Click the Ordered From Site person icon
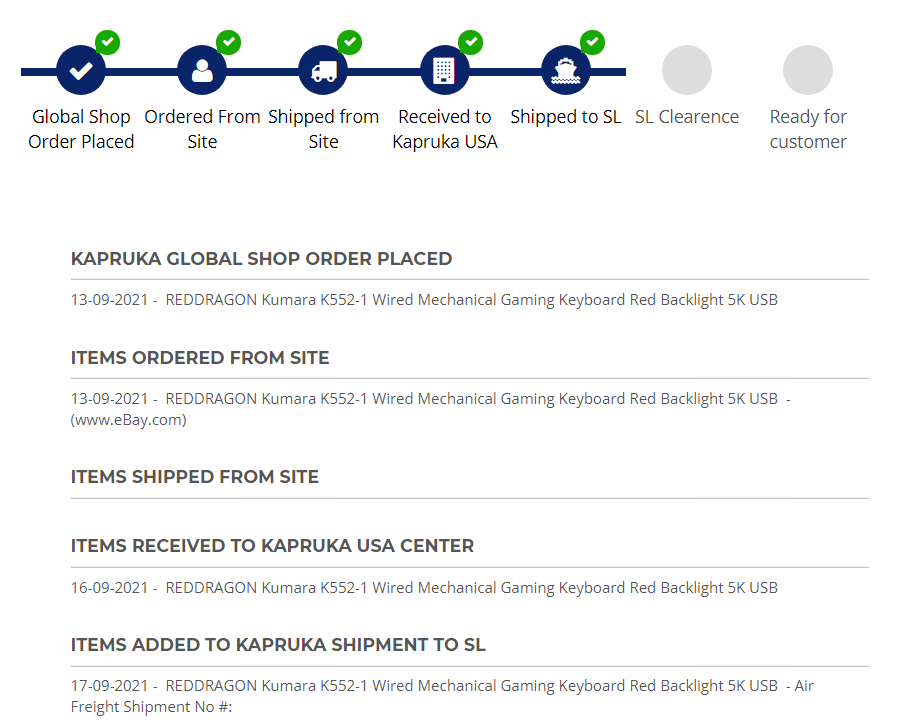 pos(202,70)
